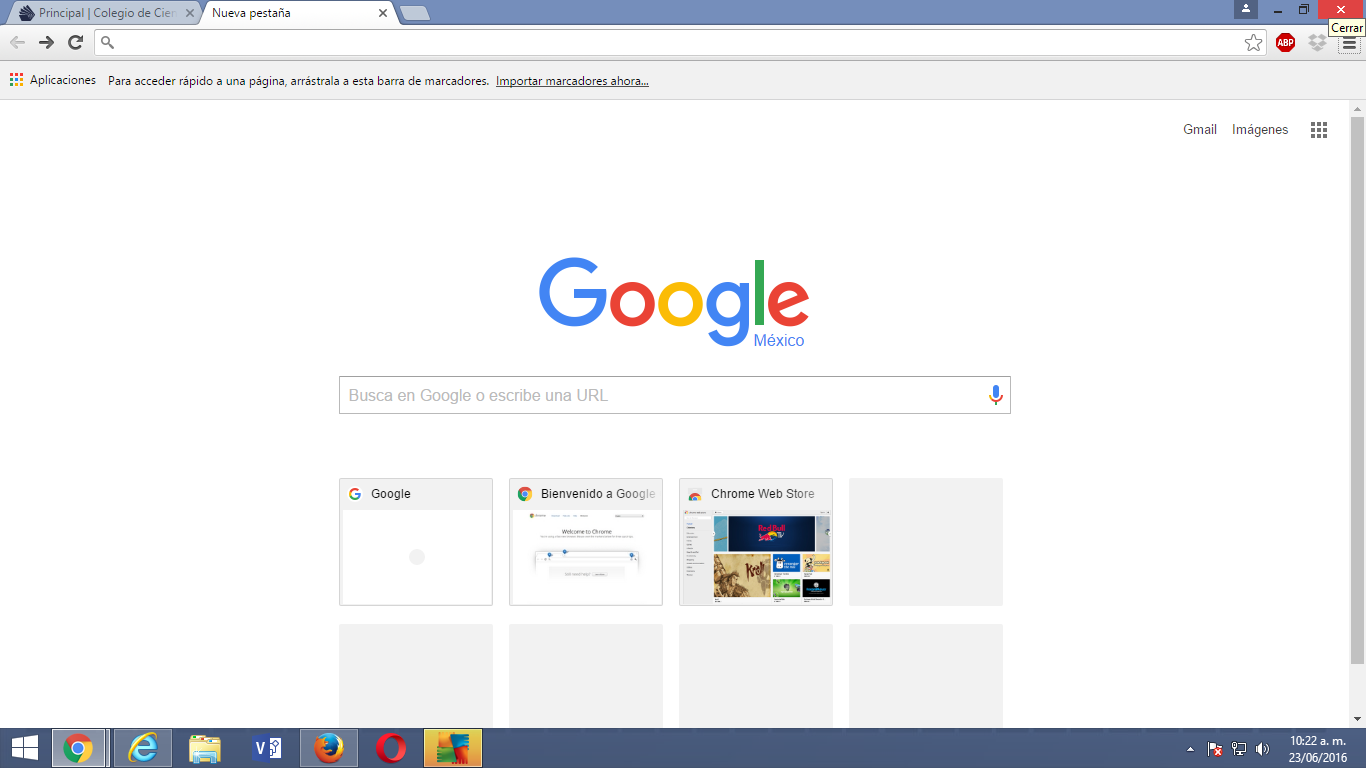Screen dimensions: 1366x768
Task: Open the Aplicaciones shortcut in bookmarks bar
Action: click(53, 81)
